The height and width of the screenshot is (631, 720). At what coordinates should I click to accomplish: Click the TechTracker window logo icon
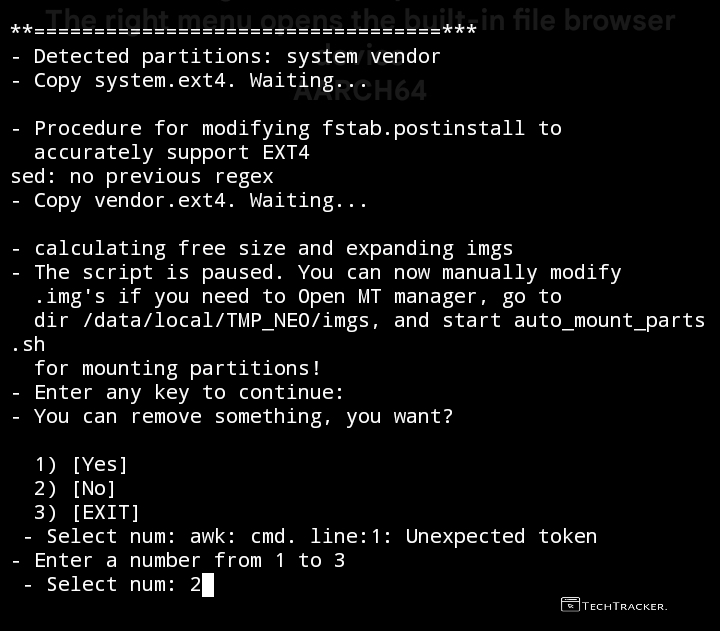tap(570, 604)
